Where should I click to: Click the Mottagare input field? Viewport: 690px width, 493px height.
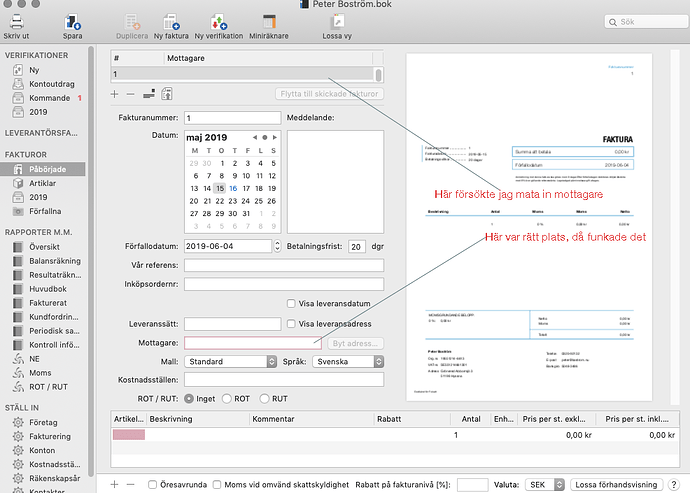253,343
